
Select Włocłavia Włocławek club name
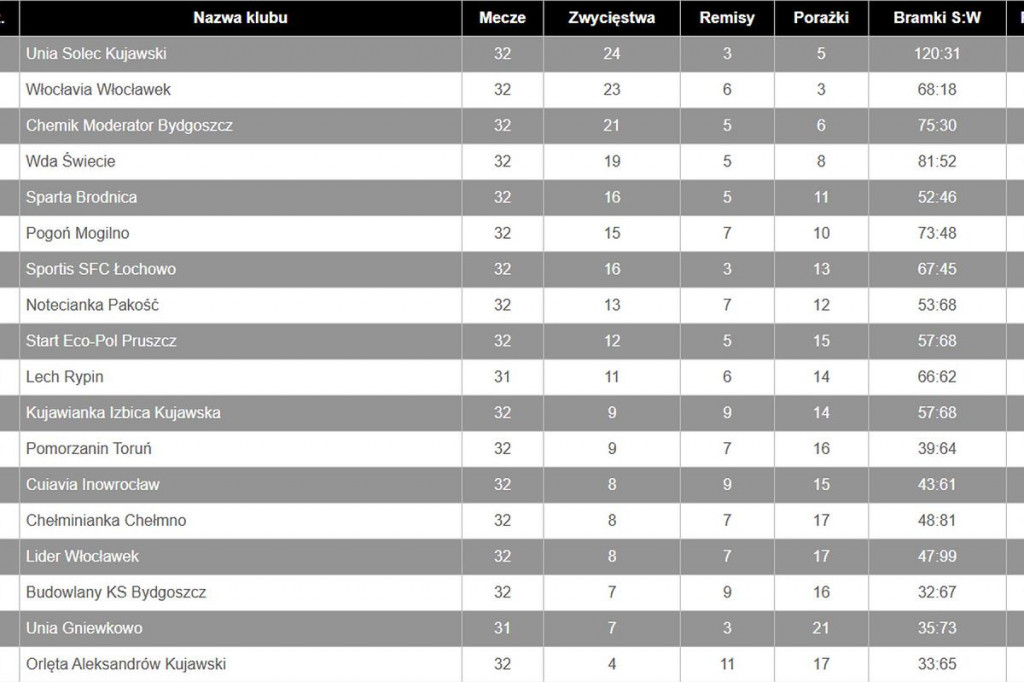tap(98, 89)
